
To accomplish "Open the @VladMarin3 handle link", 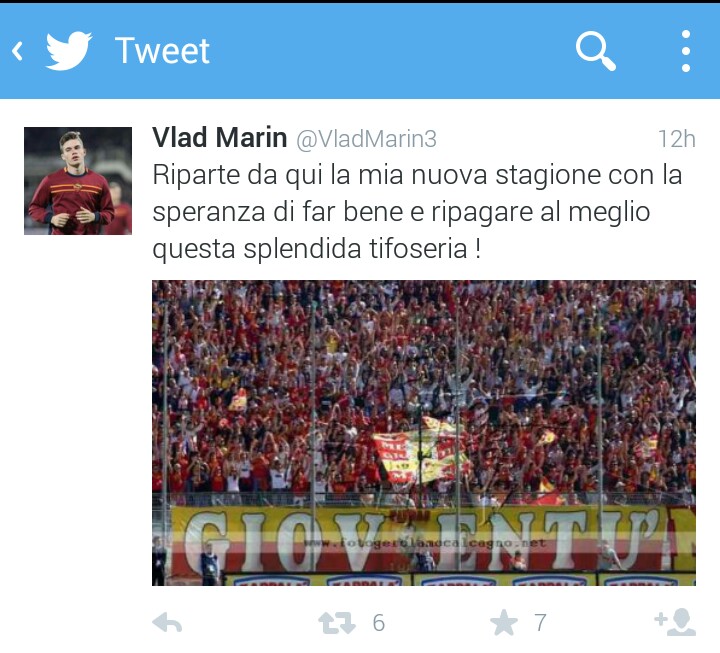I will point(366,139).
